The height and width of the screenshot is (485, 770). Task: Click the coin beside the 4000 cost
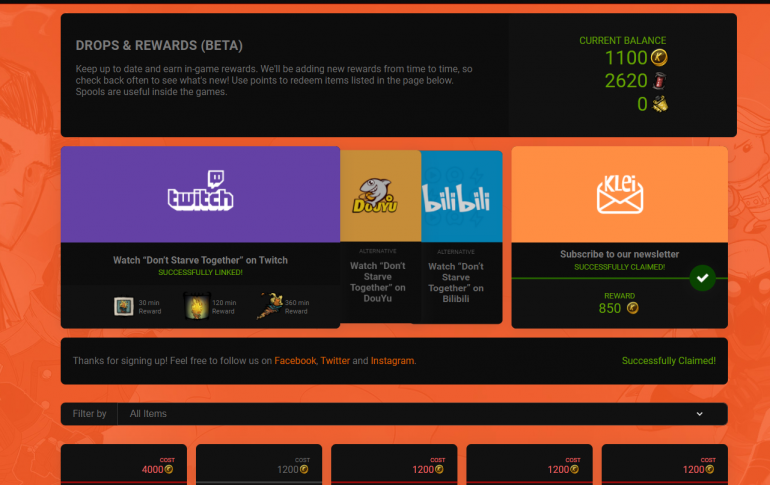point(169,469)
